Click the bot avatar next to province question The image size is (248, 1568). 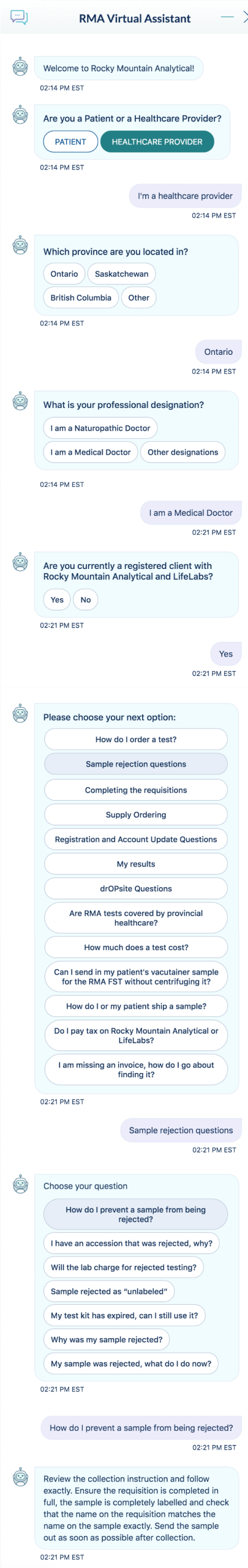[21, 245]
